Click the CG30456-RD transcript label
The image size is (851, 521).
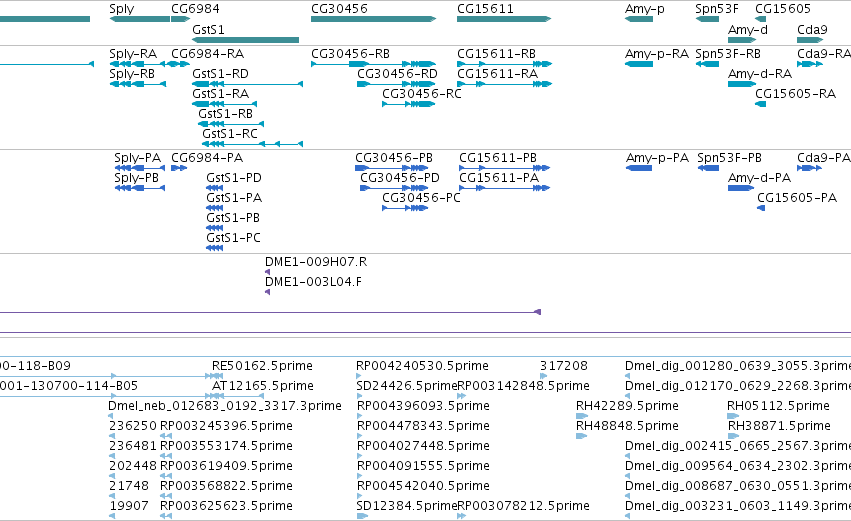point(397,74)
